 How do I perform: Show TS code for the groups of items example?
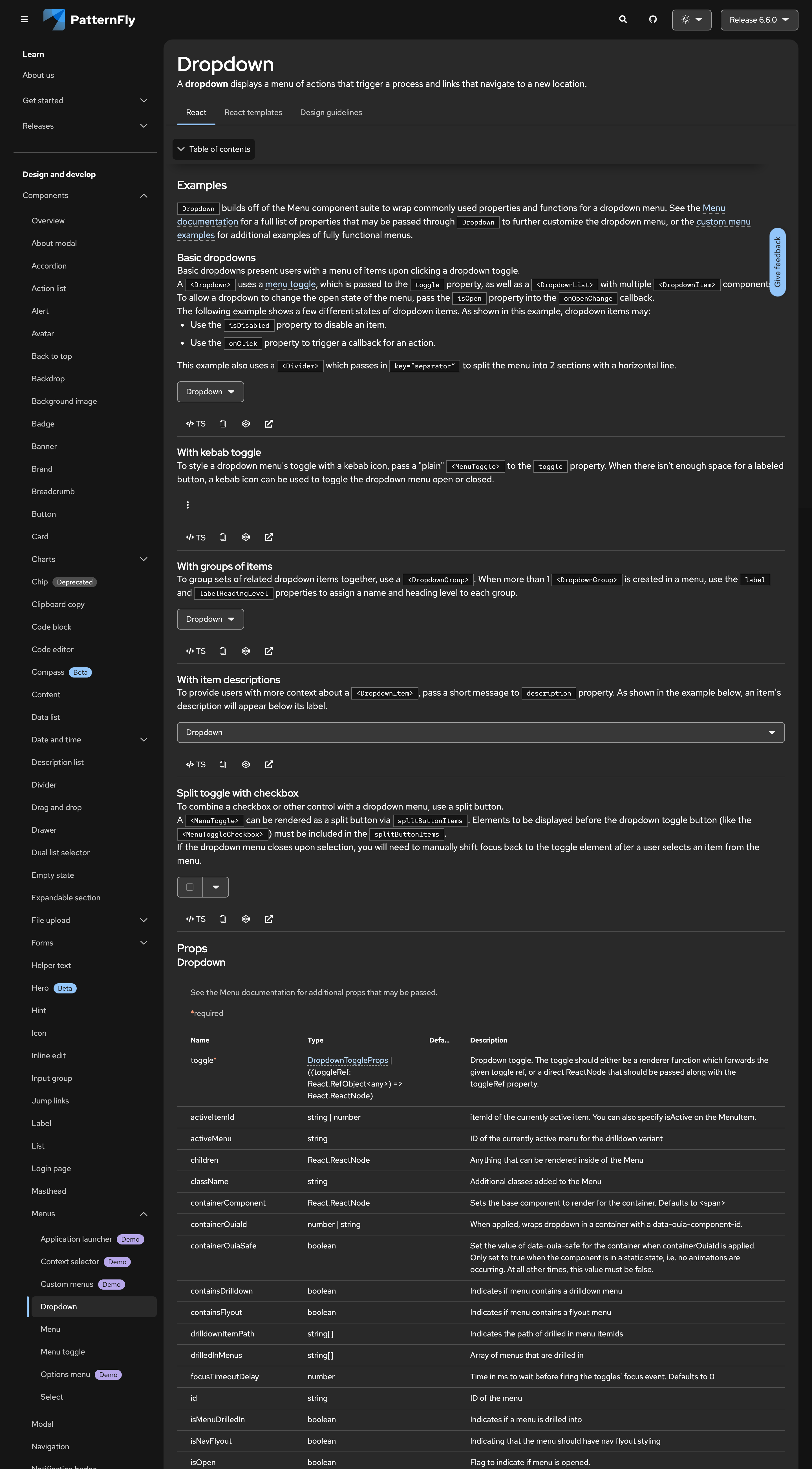[195, 651]
